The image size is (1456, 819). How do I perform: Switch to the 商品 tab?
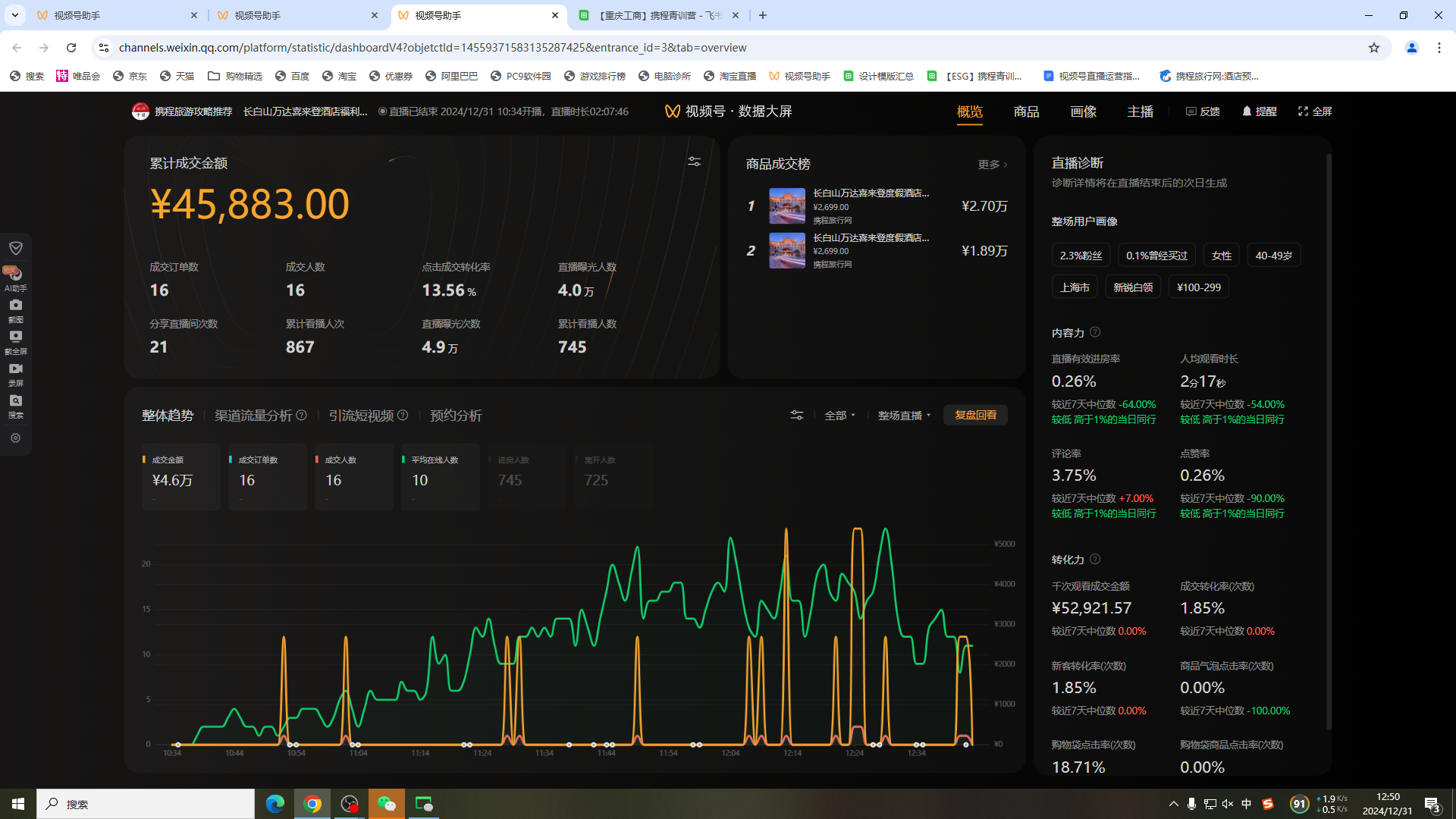tap(1026, 112)
